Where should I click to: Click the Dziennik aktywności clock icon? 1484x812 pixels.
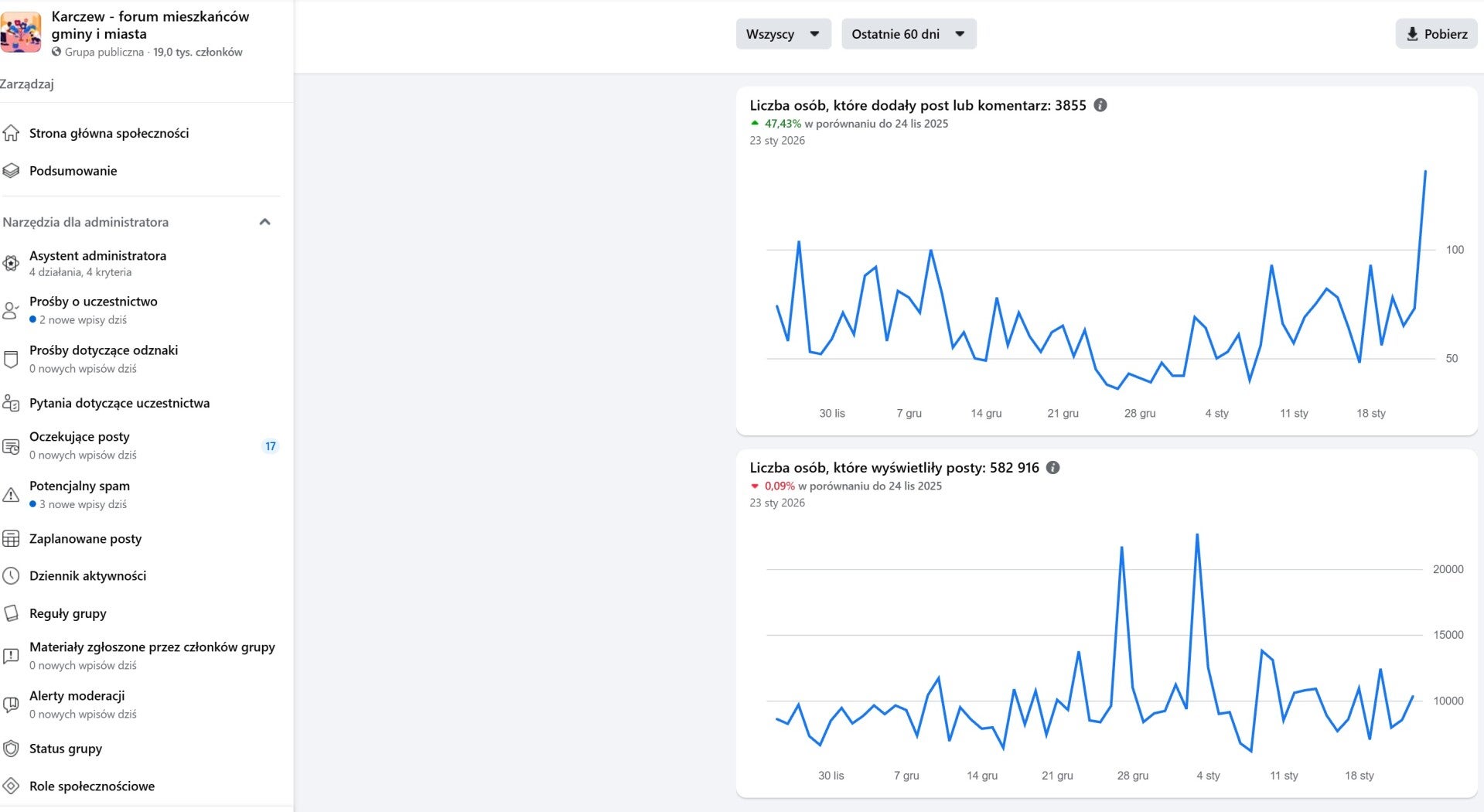coord(11,576)
